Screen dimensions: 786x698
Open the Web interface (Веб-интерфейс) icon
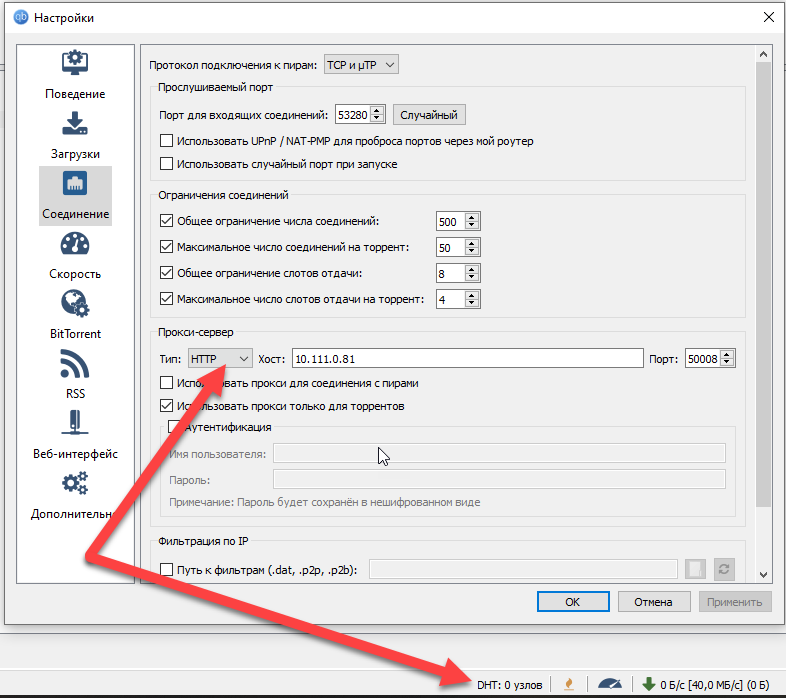point(75,422)
